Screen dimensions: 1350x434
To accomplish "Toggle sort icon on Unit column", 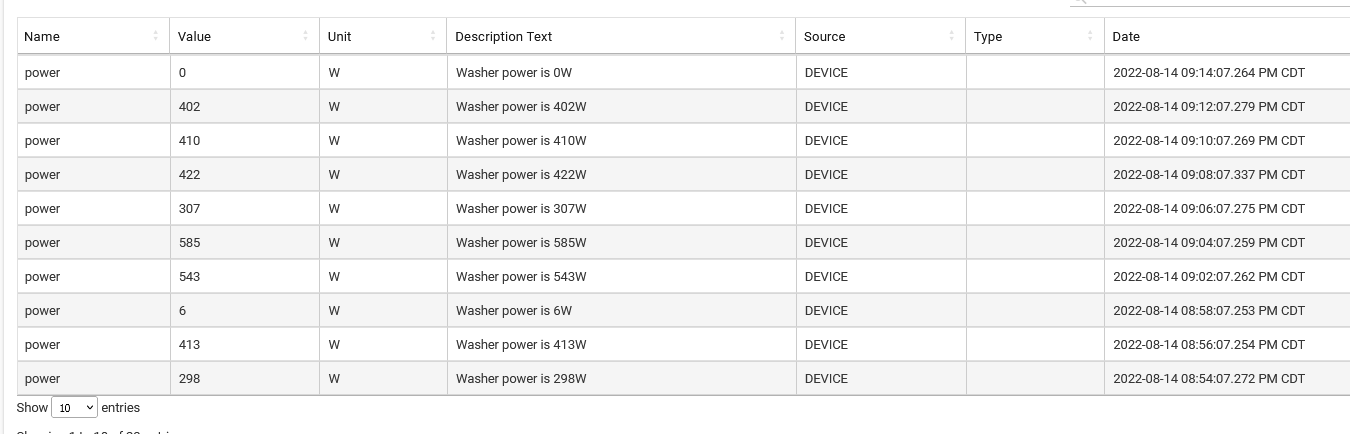I will coord(433,36).
